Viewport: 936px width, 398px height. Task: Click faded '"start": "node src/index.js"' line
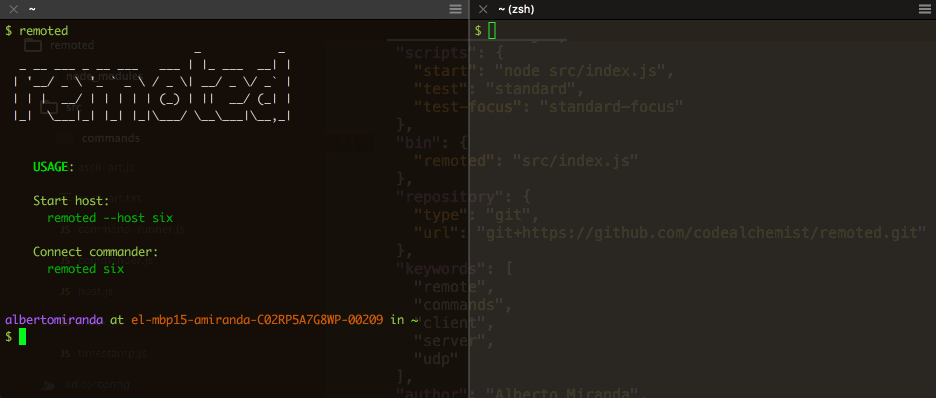tap(544, 71)
